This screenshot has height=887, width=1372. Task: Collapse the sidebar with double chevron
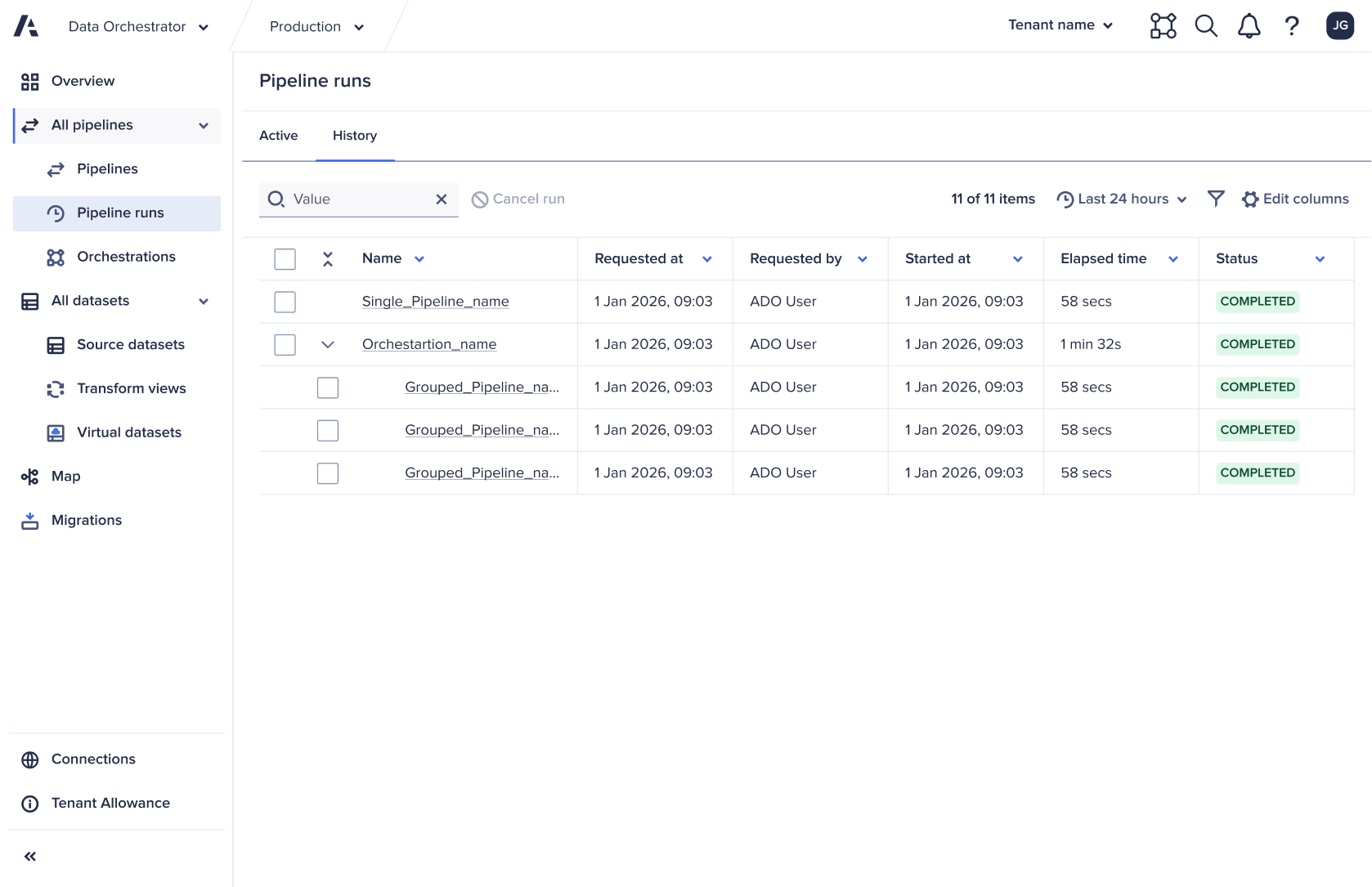click(x=30, y=857)
